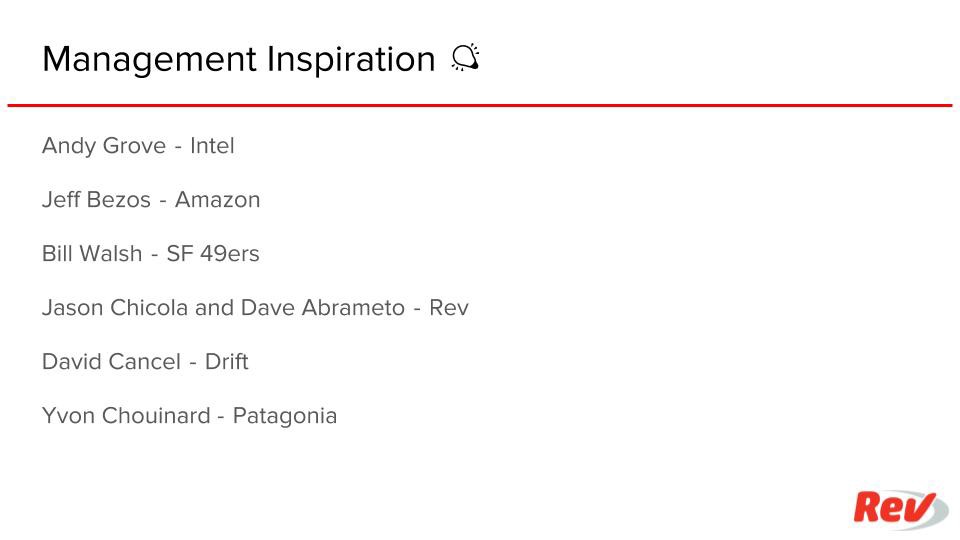Viewport: 960px width, 540px height.
Task: Click the red horizontal divider line
Action: [x=480, y=105]
